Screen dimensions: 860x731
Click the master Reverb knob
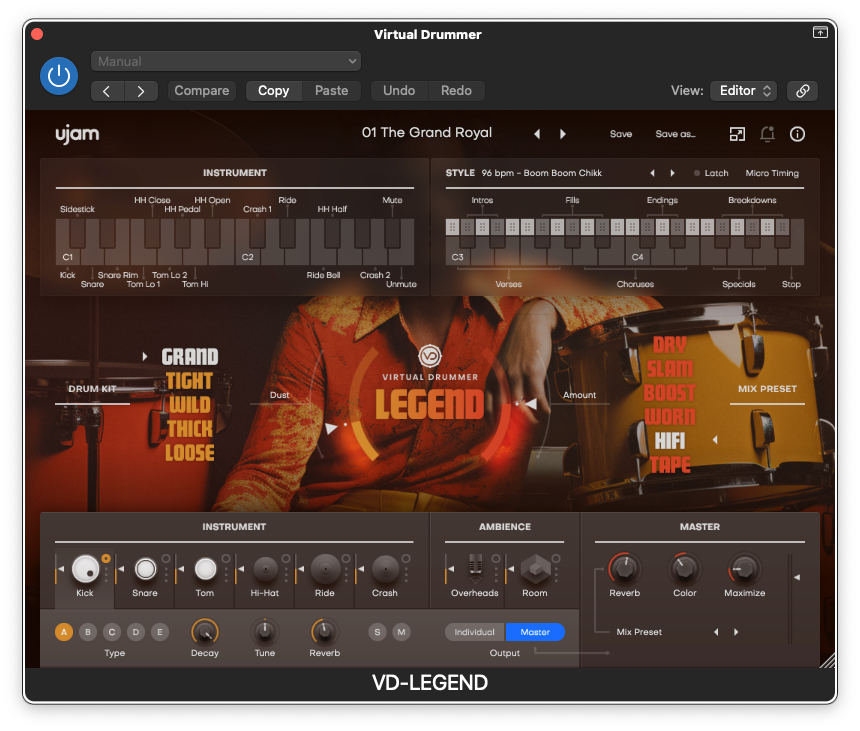point(625,568)
